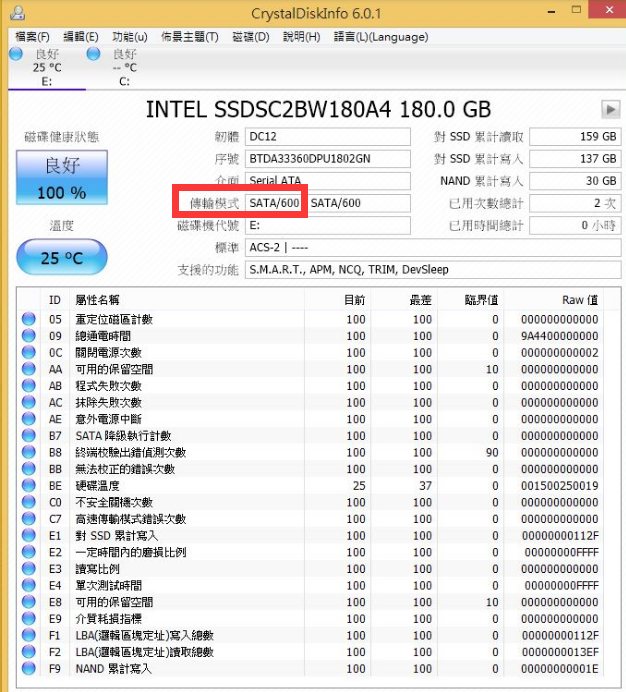Open the 磁碟(D) menu
This screenshot has height=692, width=626.
(x=251, y=37)
